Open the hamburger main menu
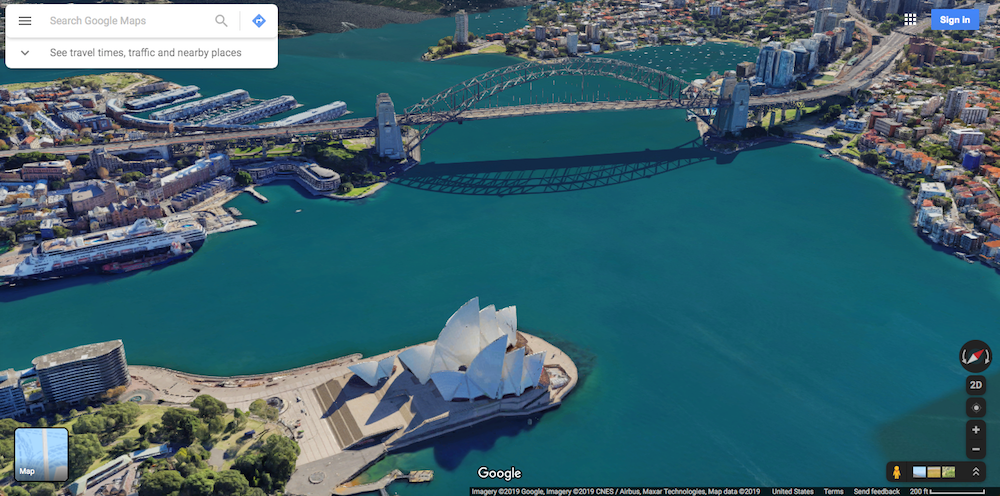Screen dimensions: 1000x496 coord(25,20)
